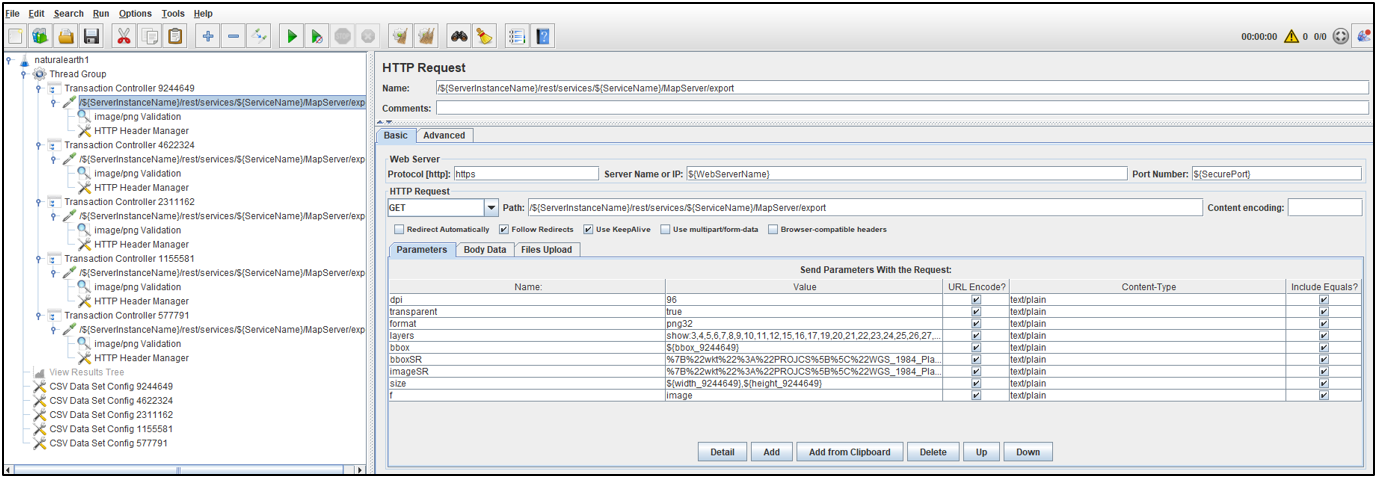Save the test plan with floppy icon

tap(91, 37)
